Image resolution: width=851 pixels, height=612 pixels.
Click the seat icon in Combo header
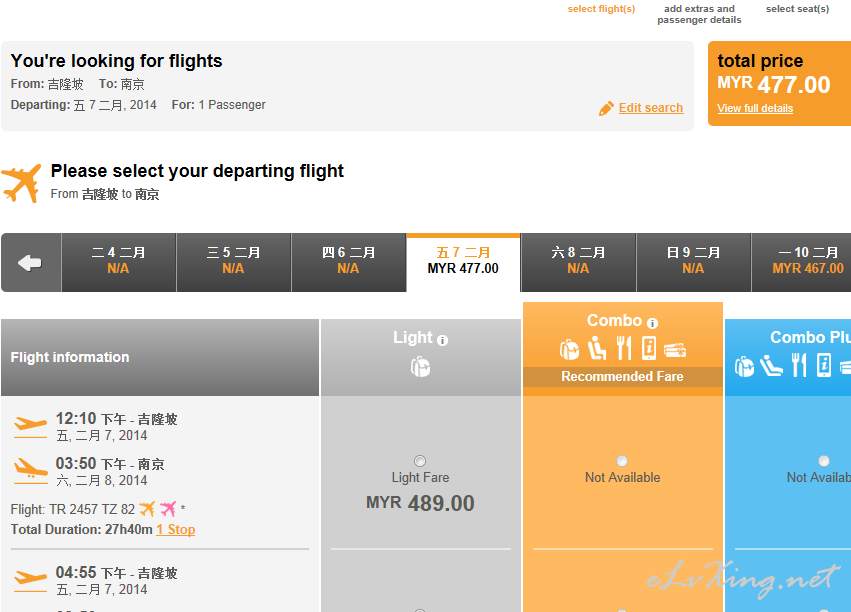coord(597,348)
